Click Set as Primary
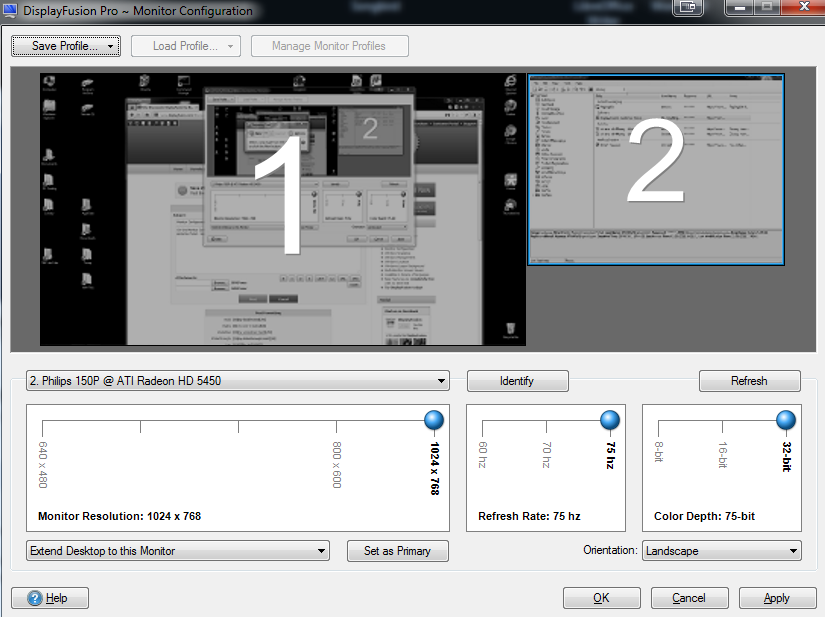The image size is (825, 617). 398,551
